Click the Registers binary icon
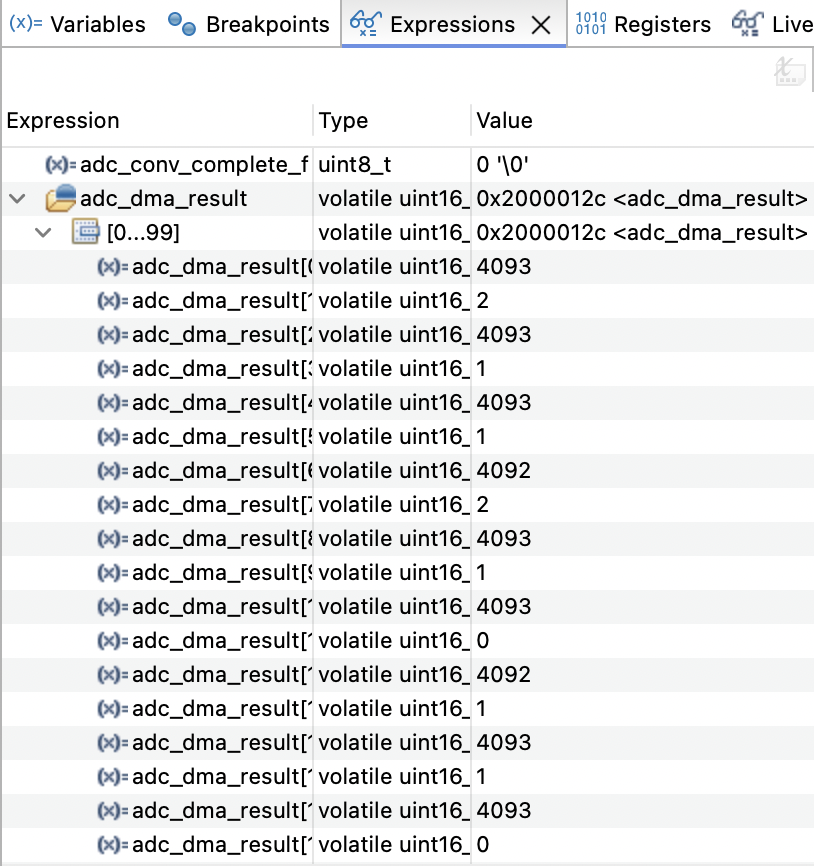This screenshot has height=866, width=814. (x=591, y=24)
